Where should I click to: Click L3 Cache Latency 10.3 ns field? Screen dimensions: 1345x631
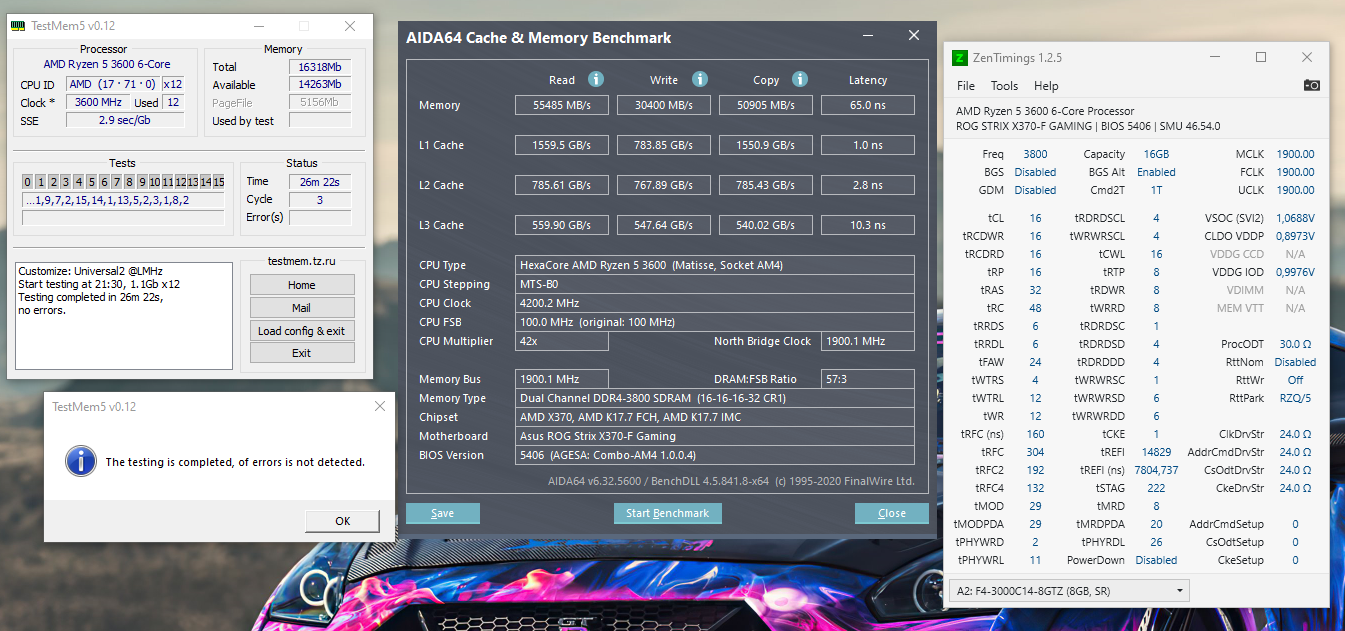(x=868, y=225)
